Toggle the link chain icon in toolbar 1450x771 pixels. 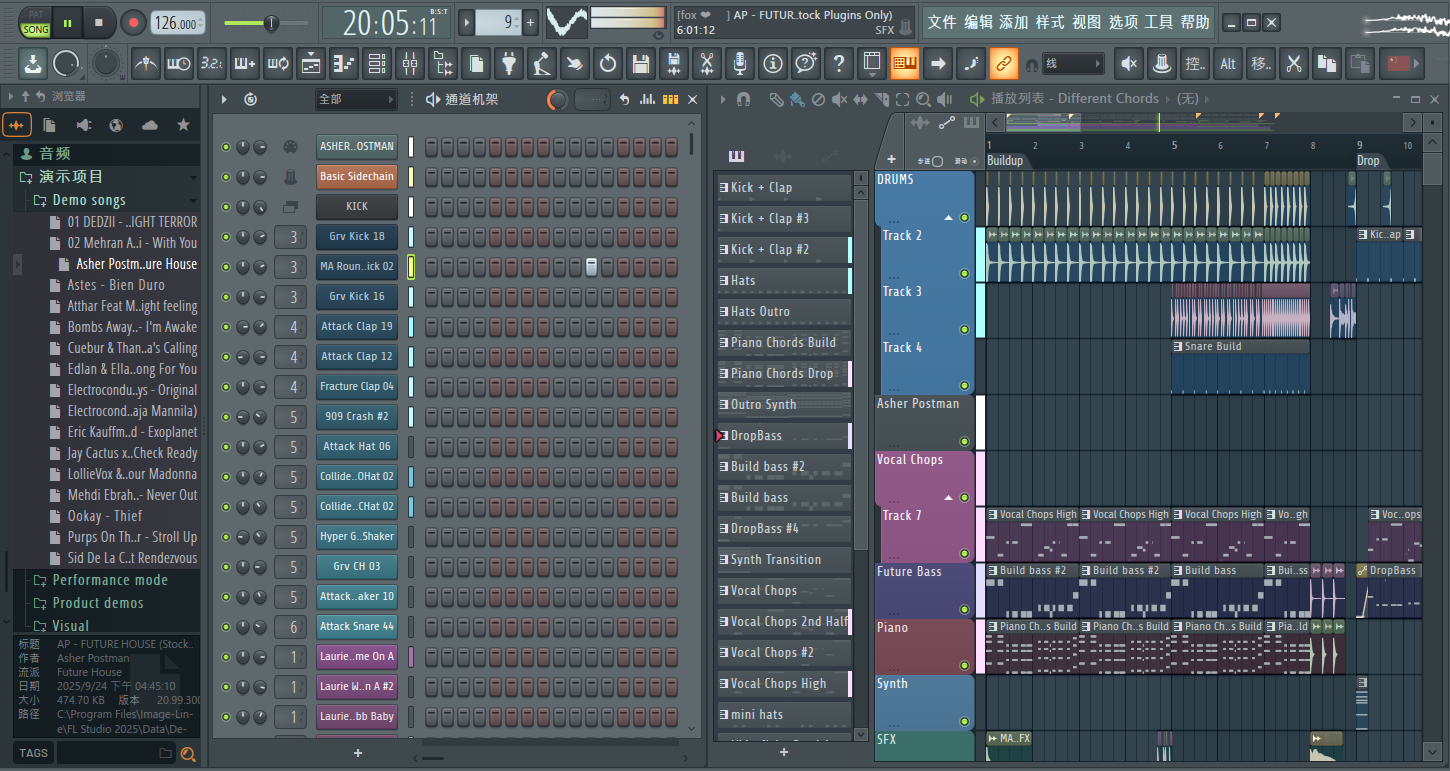point(1003,64)
